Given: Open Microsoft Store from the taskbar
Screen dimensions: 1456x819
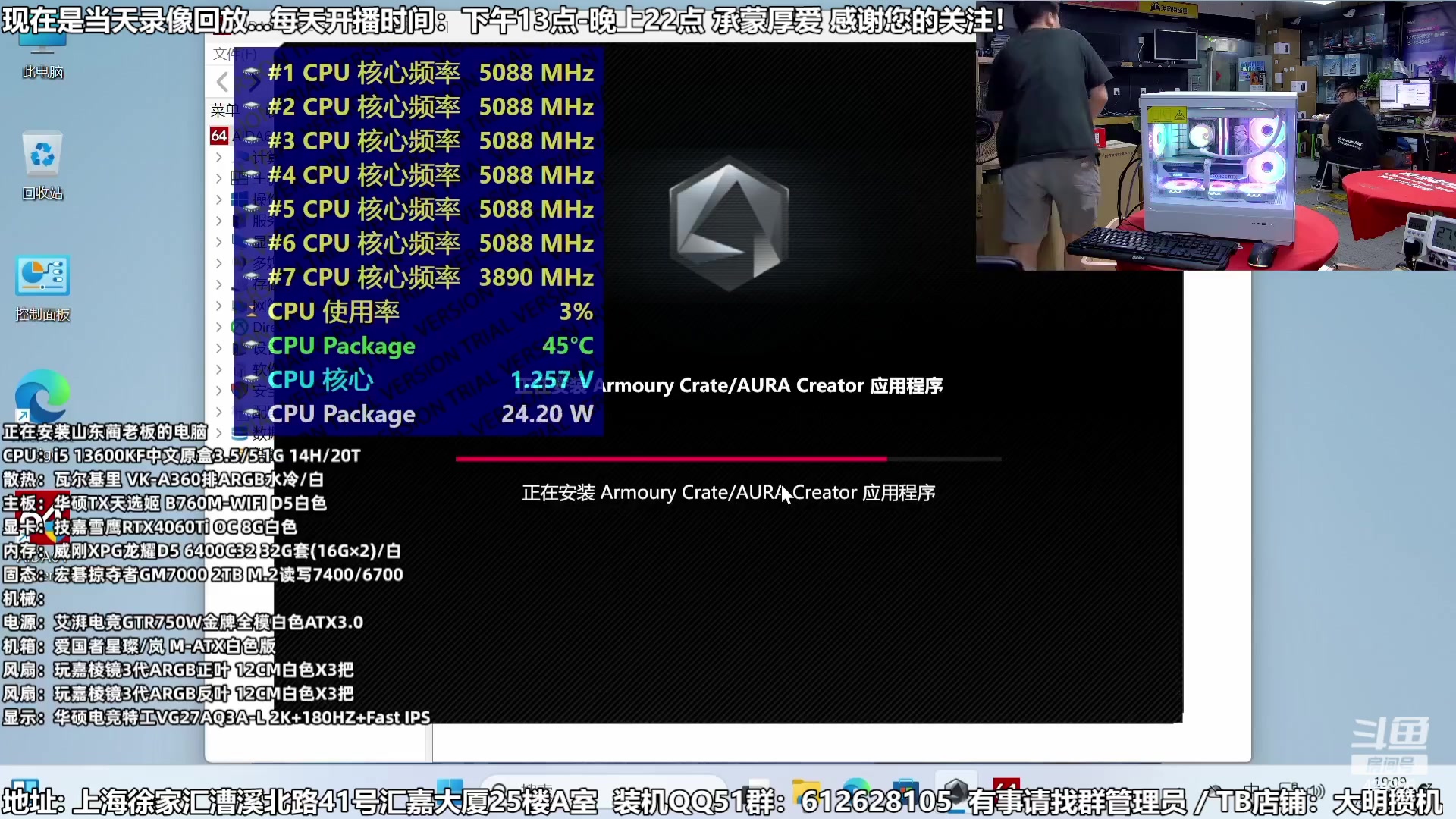Looking at the screenshot, I should [x=905, y=792].
